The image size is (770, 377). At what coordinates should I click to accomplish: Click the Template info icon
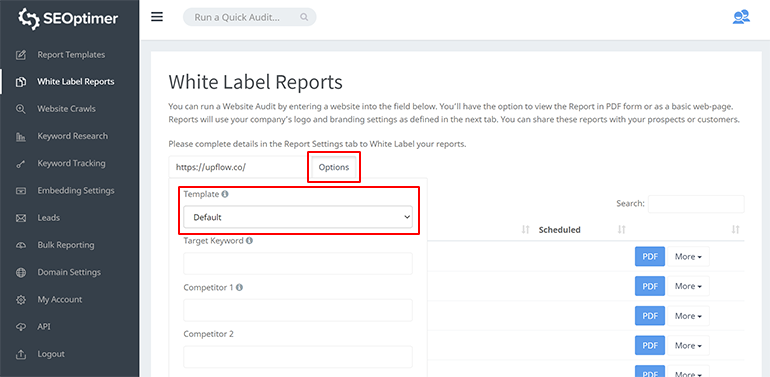click(225, 194)
